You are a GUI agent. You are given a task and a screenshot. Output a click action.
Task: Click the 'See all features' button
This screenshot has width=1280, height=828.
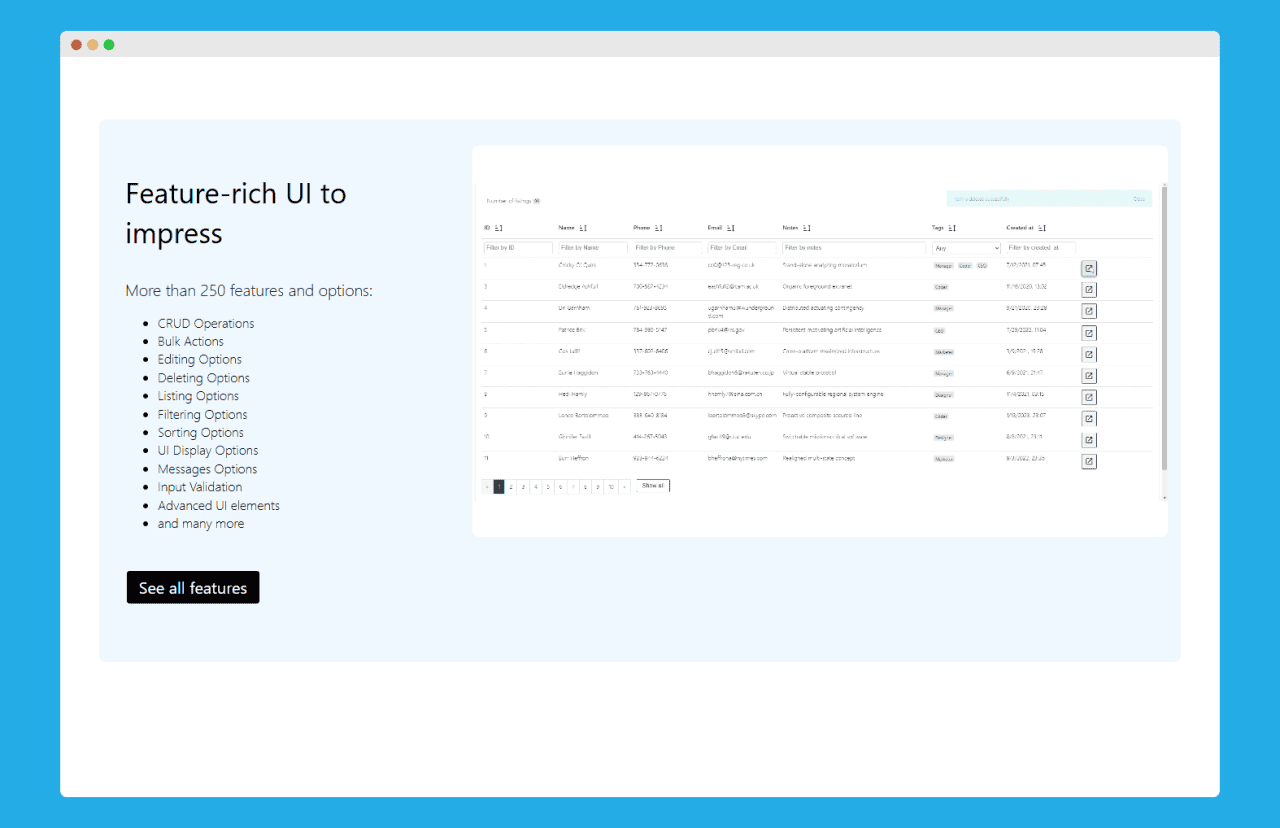pos(193,588)
